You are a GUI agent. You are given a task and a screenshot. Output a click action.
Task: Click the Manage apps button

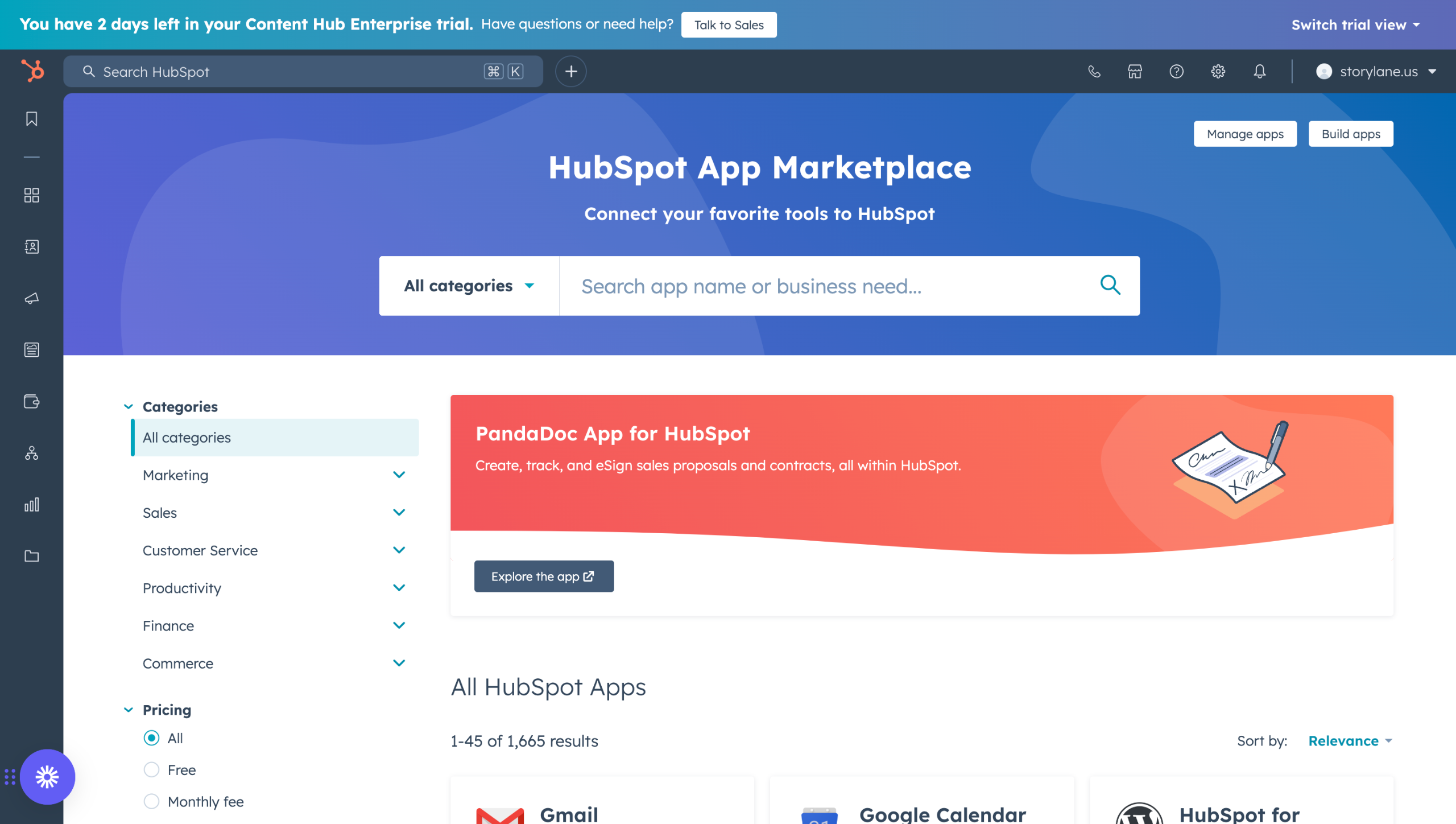click(1245, 134)
